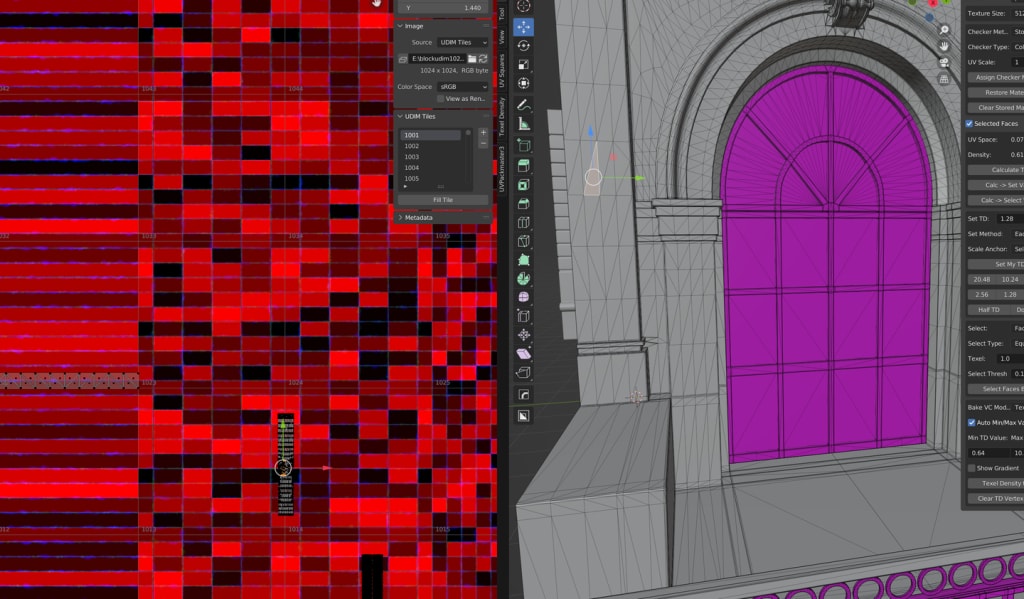Image resolution: width=1024 pixels, height=599 pixels.
Task: Open the UVPackmaster3 sidebar tab
Action: (502, 169)
